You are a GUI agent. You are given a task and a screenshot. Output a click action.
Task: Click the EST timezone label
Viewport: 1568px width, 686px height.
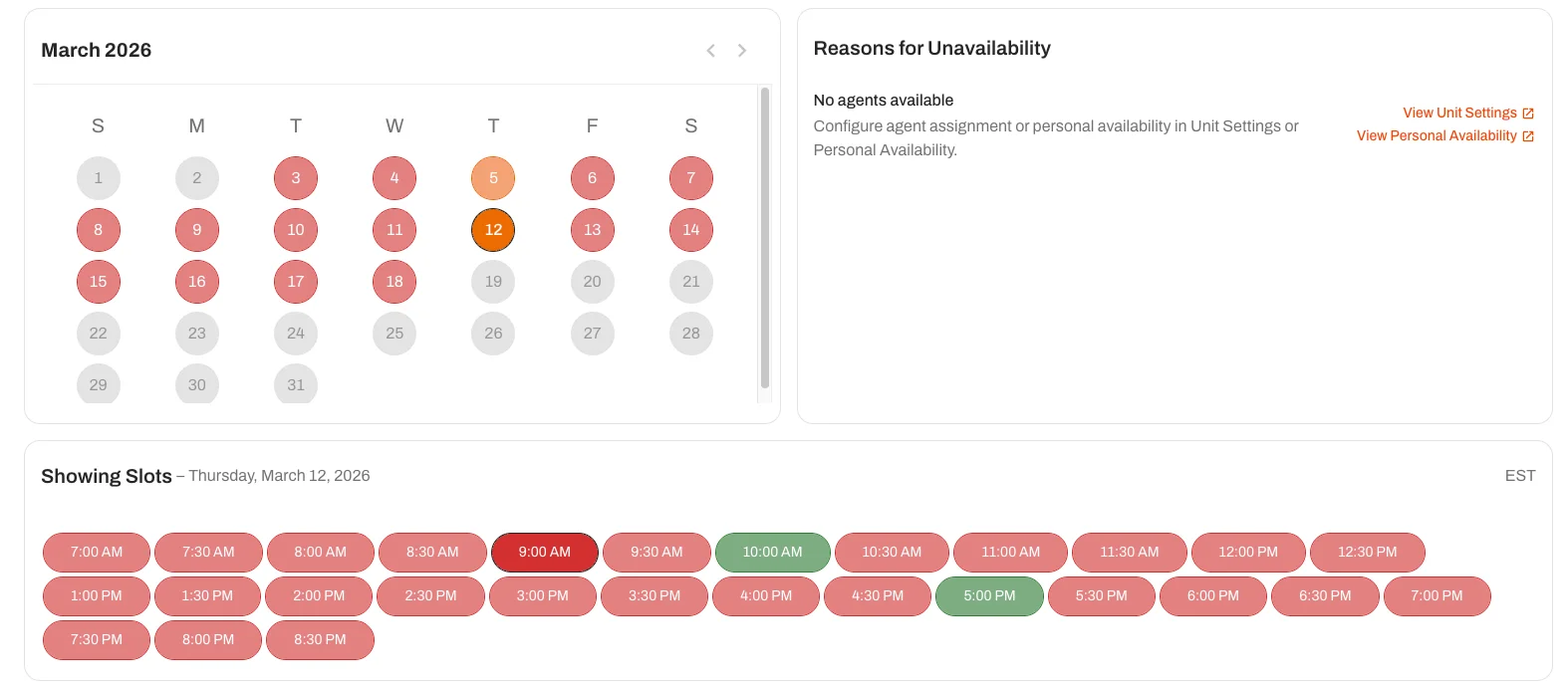tap(1519, 475)
